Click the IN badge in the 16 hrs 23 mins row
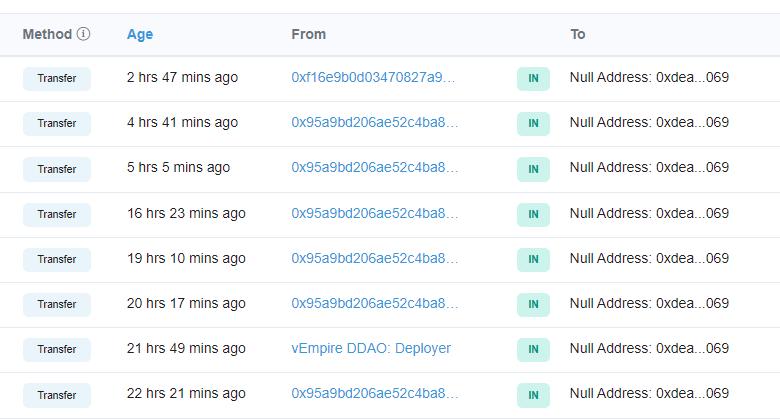780x420 pixels. [533, 214]
